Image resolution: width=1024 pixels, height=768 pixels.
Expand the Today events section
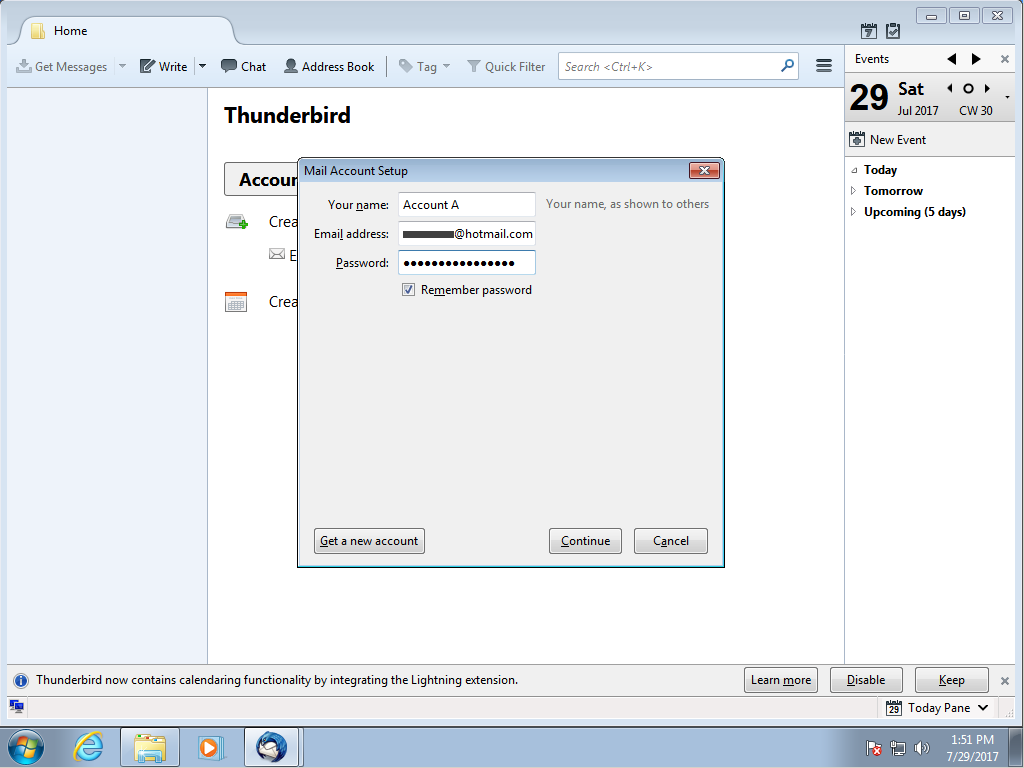click(x=854, y=170)
